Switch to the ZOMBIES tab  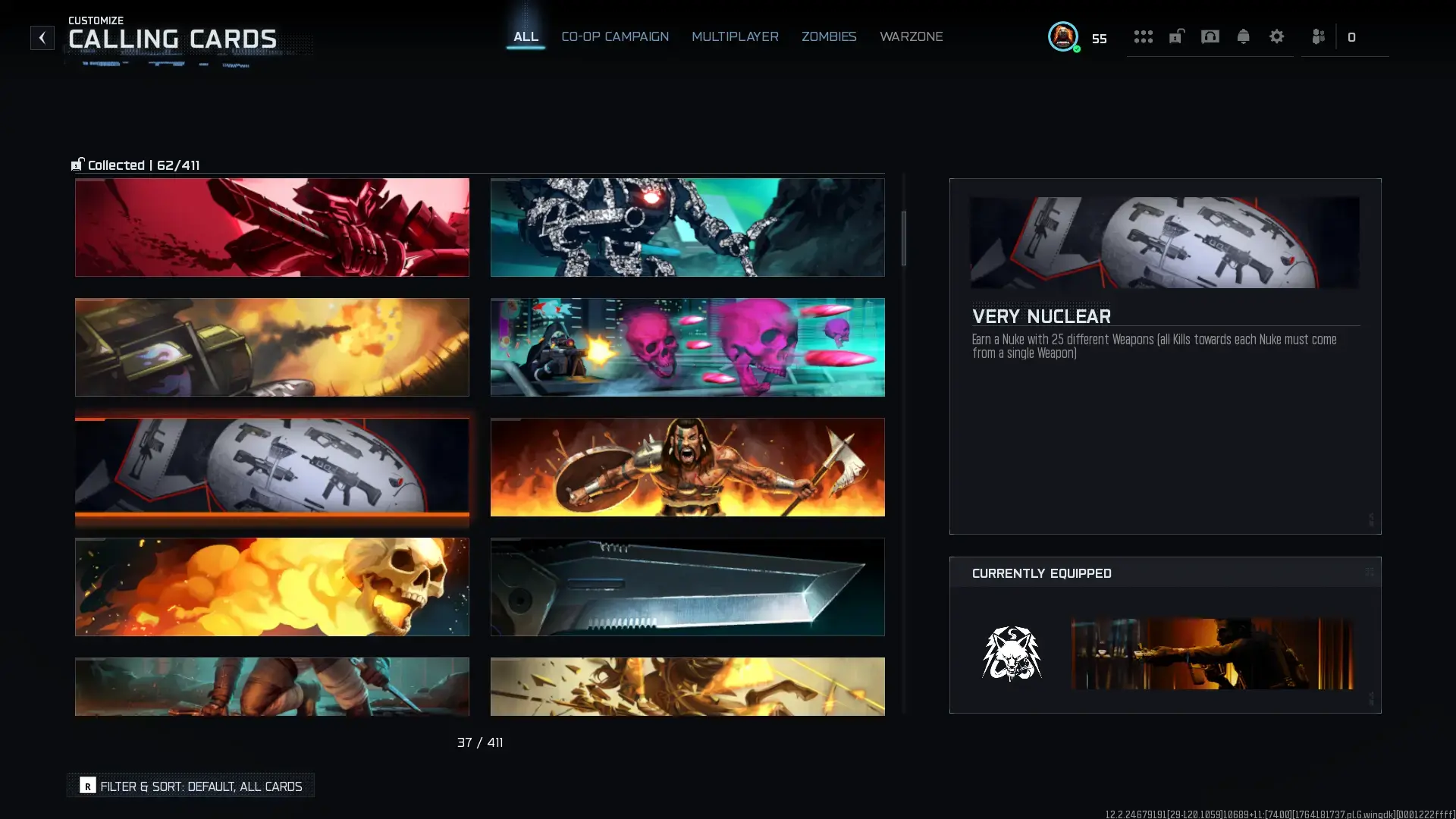coord(829,36)
